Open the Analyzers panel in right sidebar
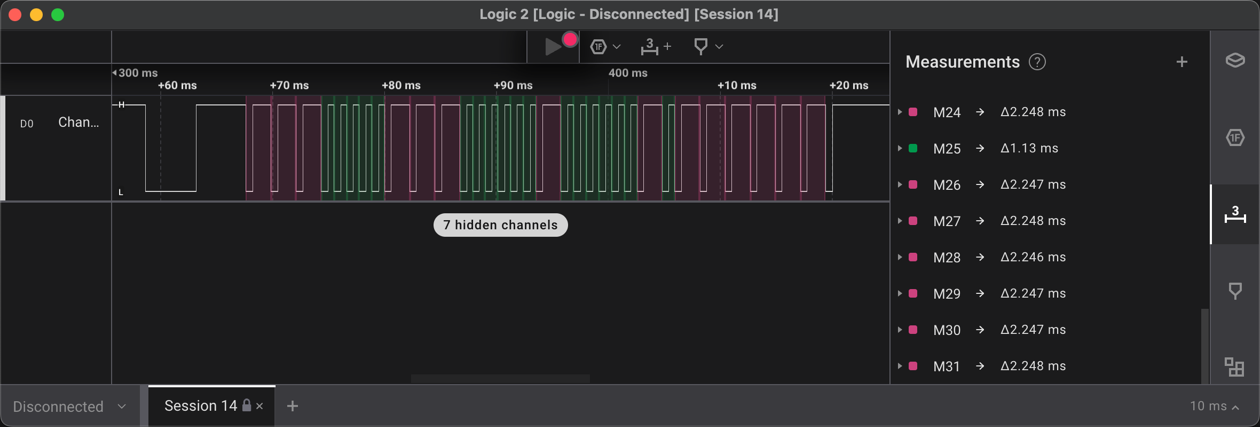 click(x=1235, y=138)
